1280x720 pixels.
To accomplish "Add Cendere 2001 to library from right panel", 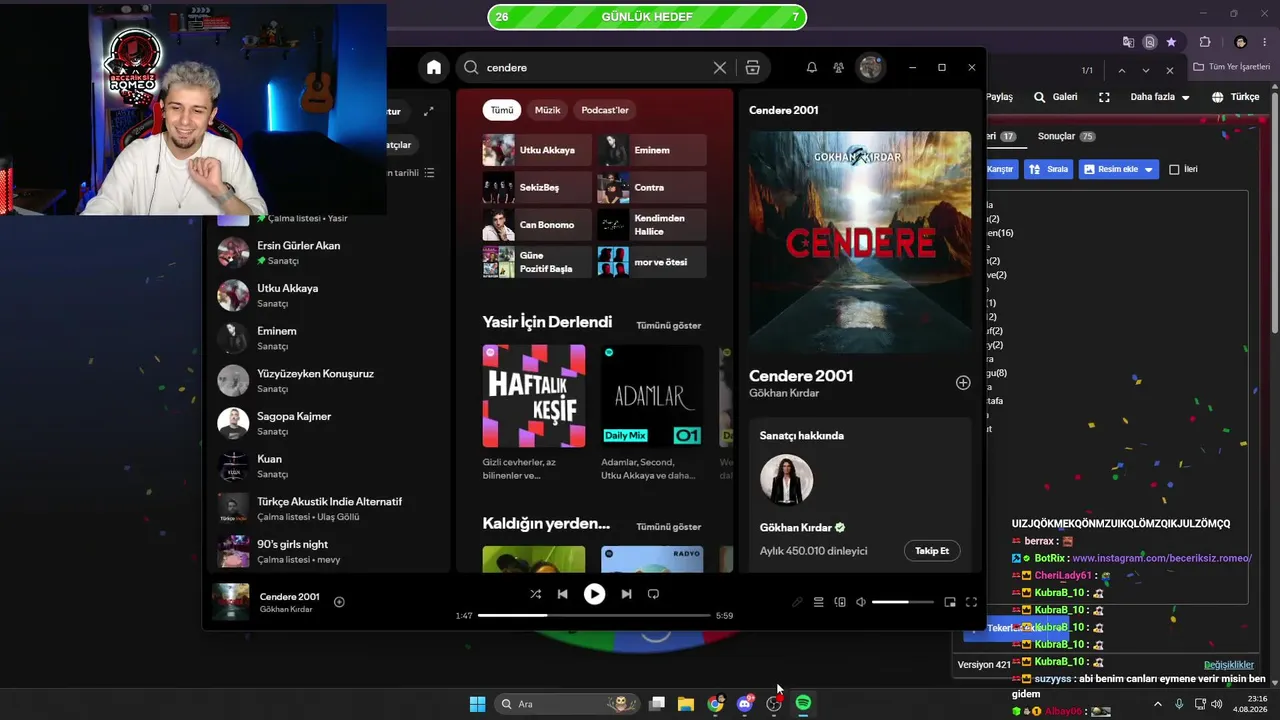I will pyautogui.click(x=963, y=383).
